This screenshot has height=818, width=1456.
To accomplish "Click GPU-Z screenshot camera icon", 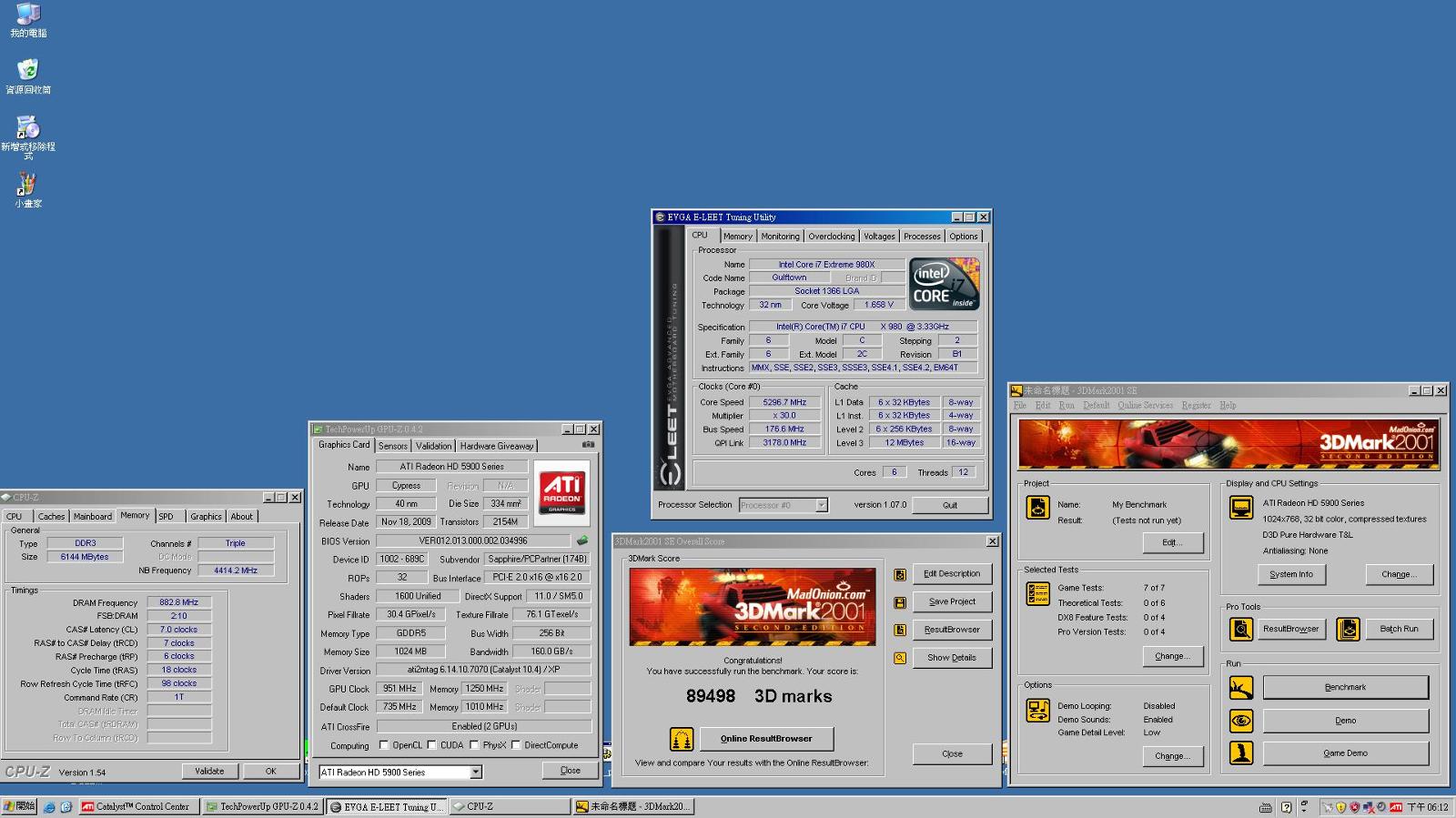I will click(588, 445).
